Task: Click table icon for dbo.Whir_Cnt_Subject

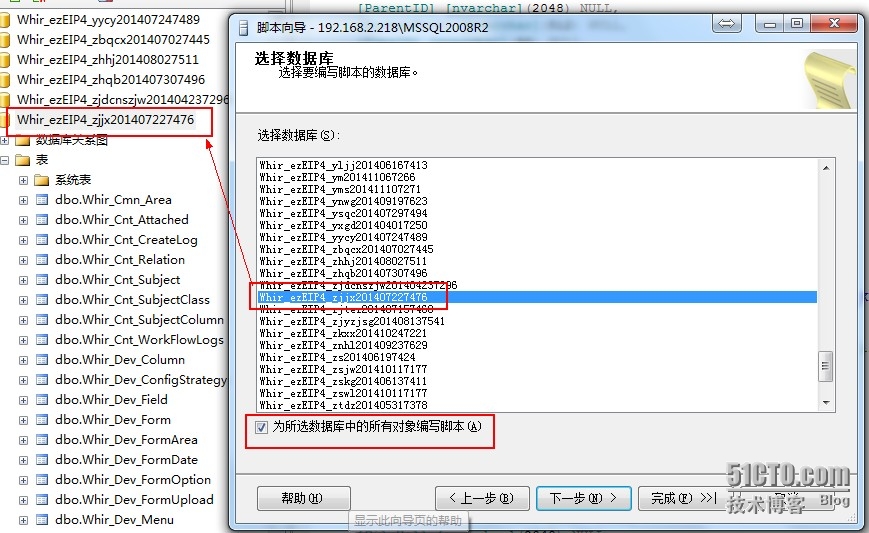Action: click(42, 280)
